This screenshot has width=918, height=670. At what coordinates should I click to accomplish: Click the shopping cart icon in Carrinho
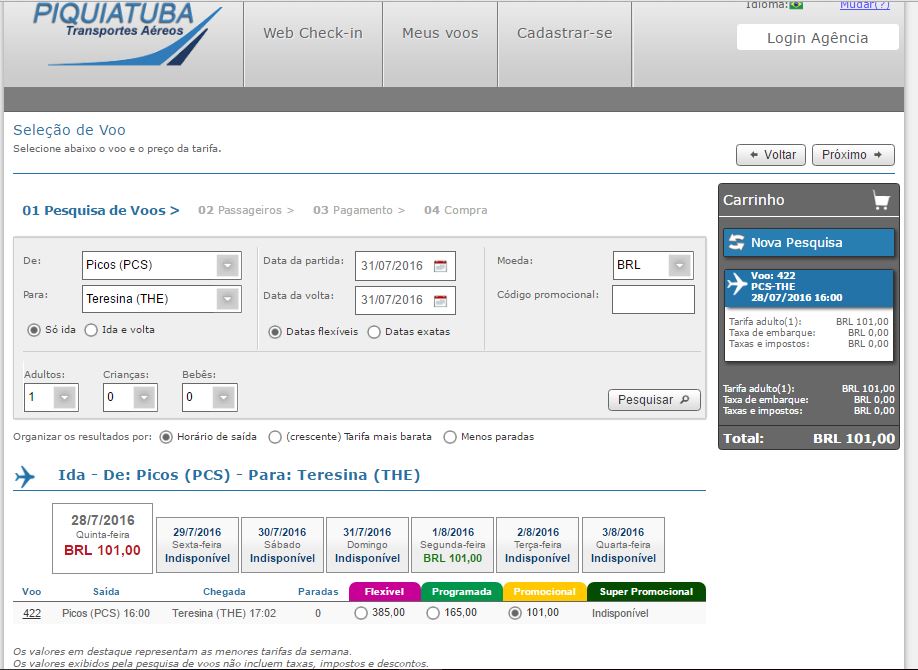[880, 200]
